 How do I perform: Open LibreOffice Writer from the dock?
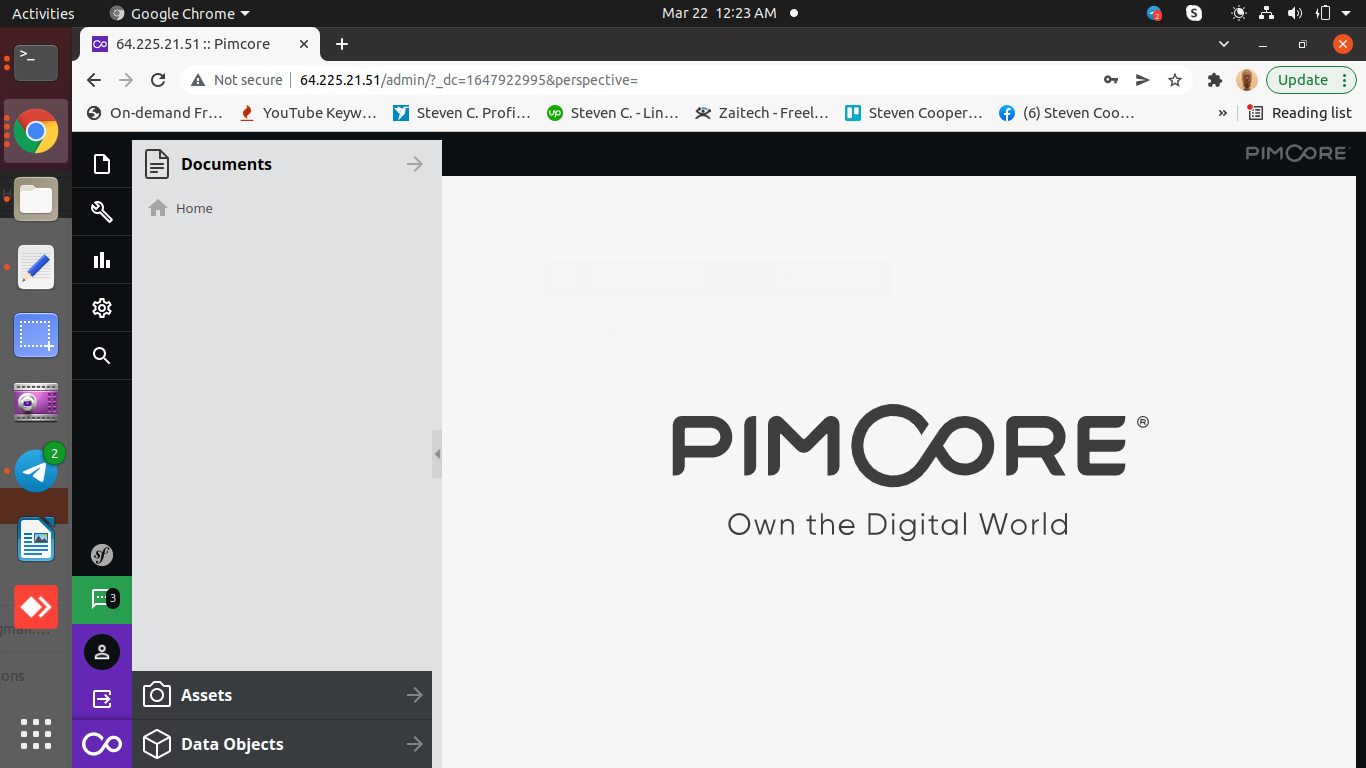[36, 540]
